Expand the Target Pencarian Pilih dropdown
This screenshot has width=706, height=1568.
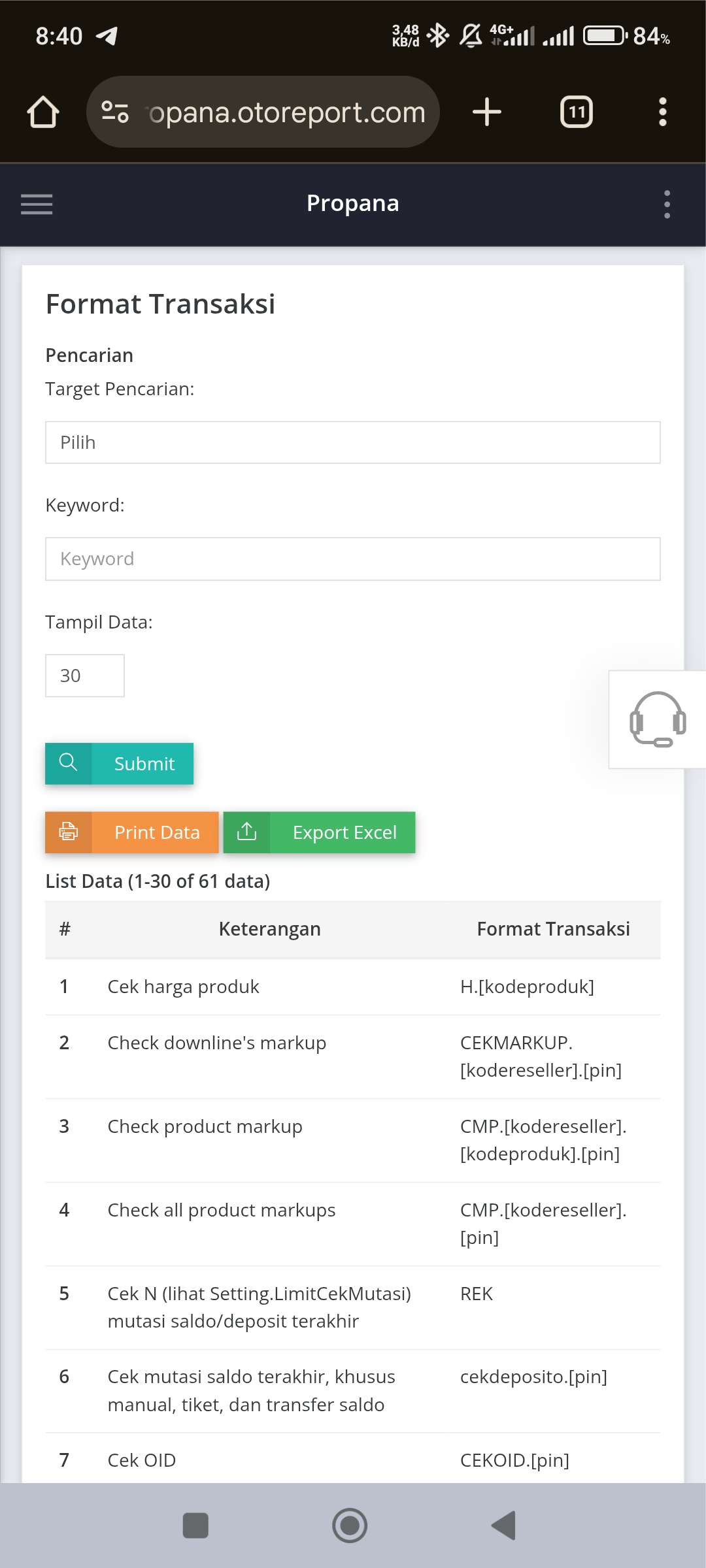click(353, 442)
